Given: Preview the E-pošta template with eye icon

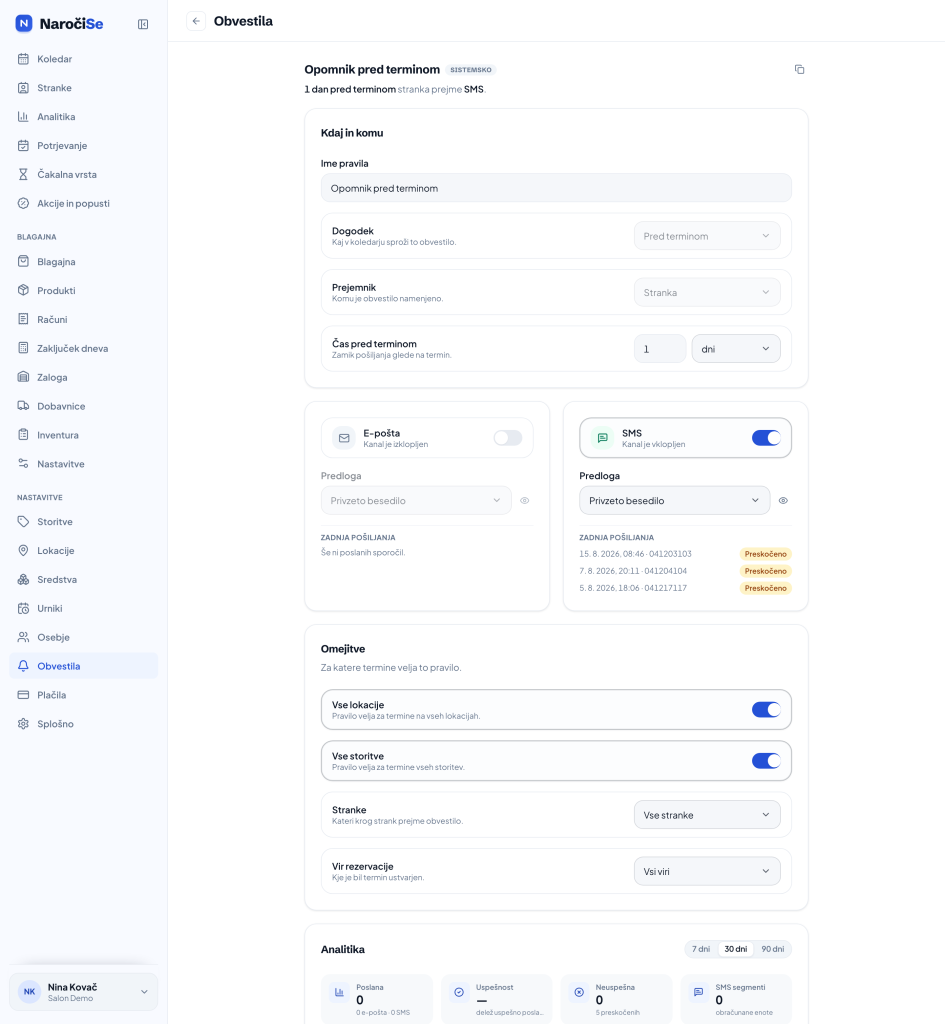Looking at the screenshot, I should 524,500.
